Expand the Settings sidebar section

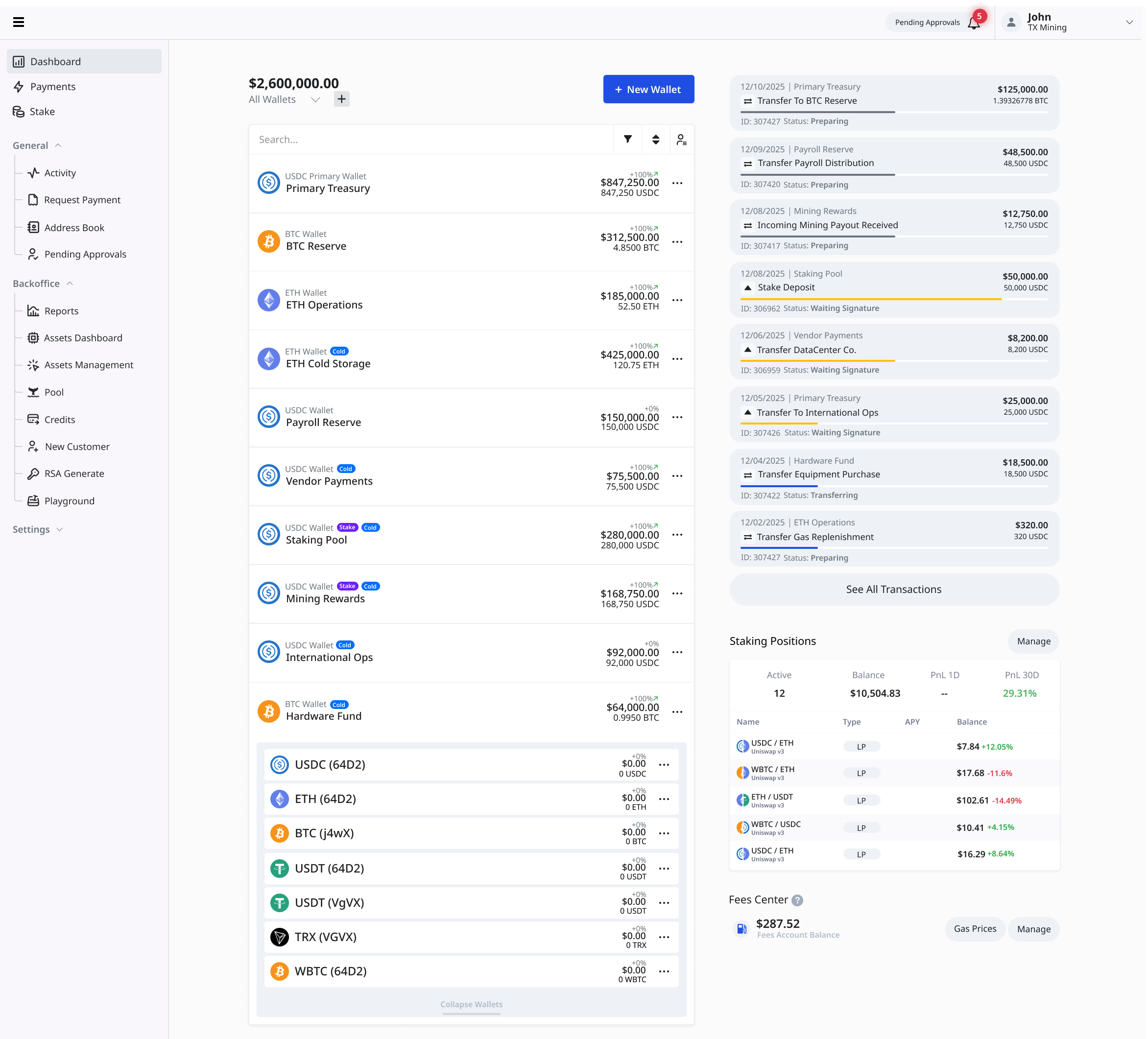(x=60, y=529)
